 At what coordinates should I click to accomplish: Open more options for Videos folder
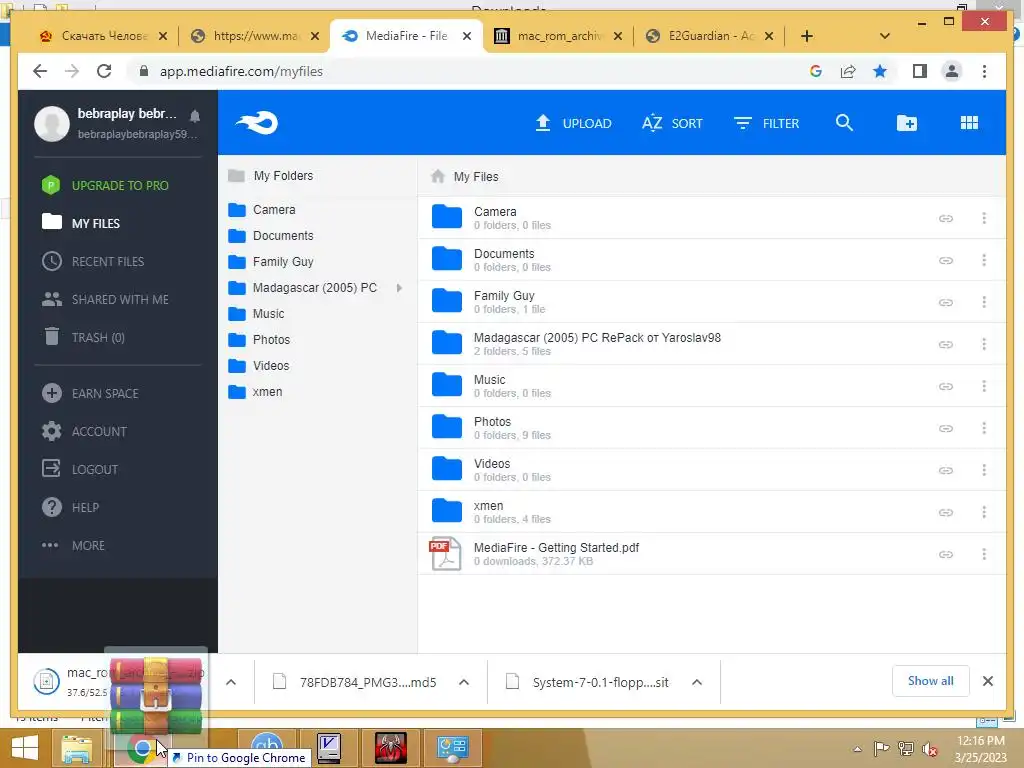(x=984, y=470)
